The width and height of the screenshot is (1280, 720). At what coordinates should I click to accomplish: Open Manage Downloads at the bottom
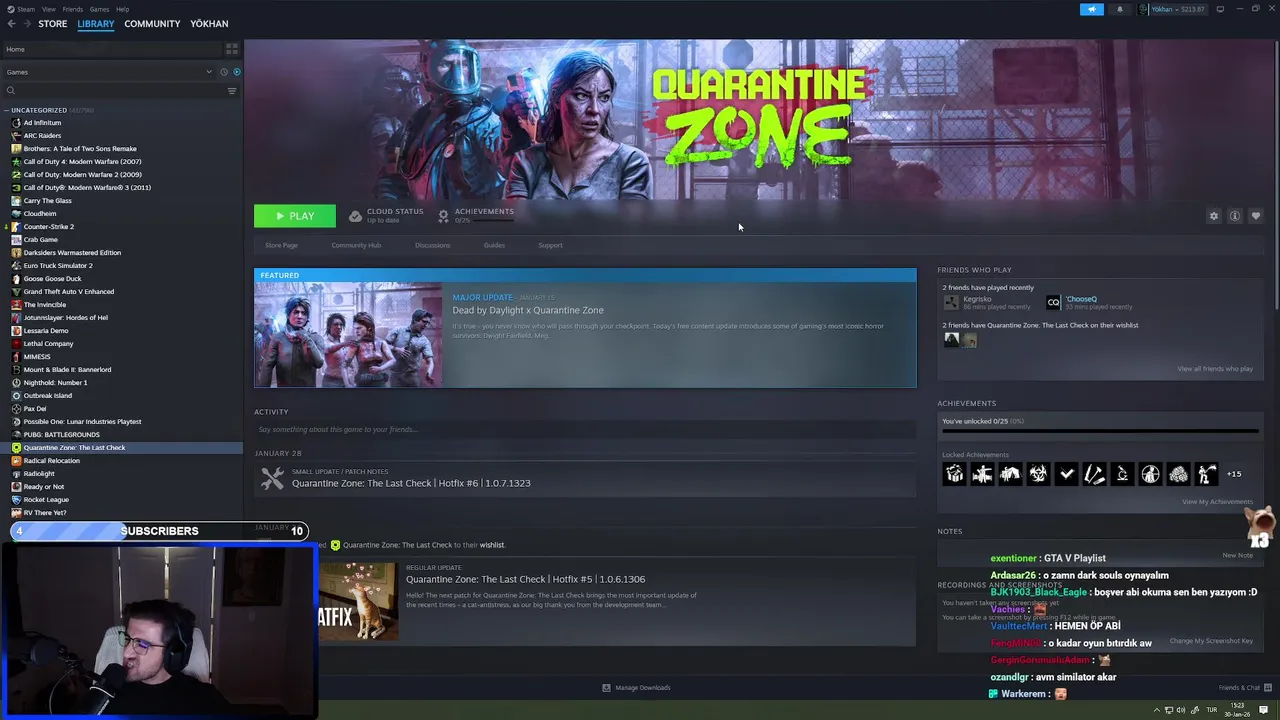pos(636,688)
